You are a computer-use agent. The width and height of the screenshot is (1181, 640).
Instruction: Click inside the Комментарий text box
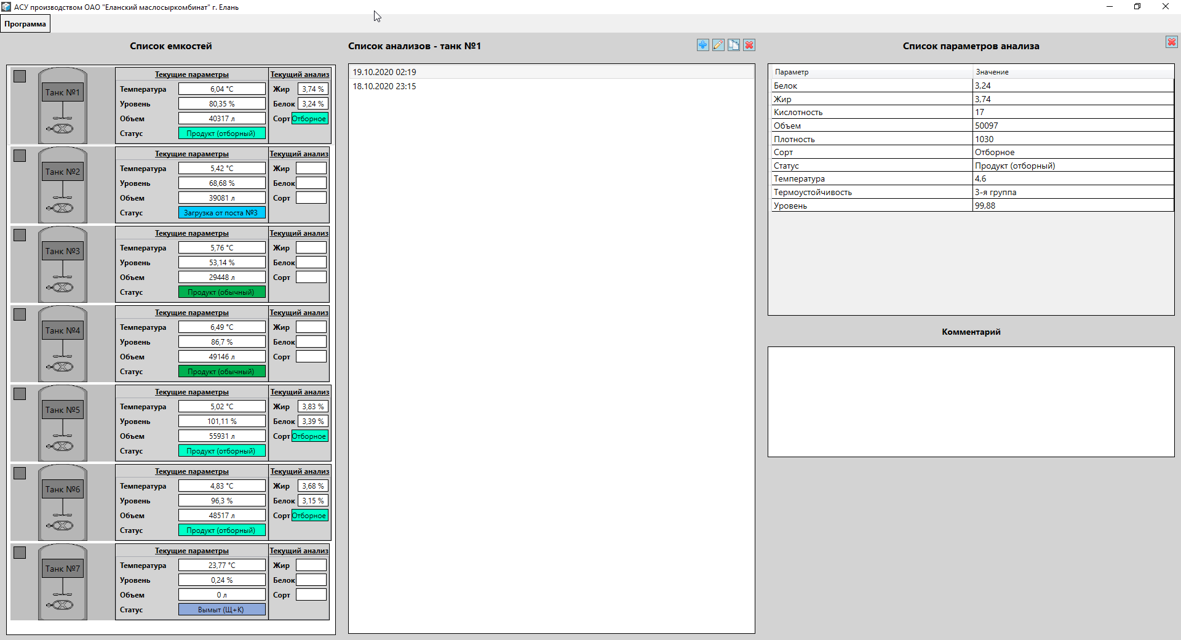(x=970, y=401)
